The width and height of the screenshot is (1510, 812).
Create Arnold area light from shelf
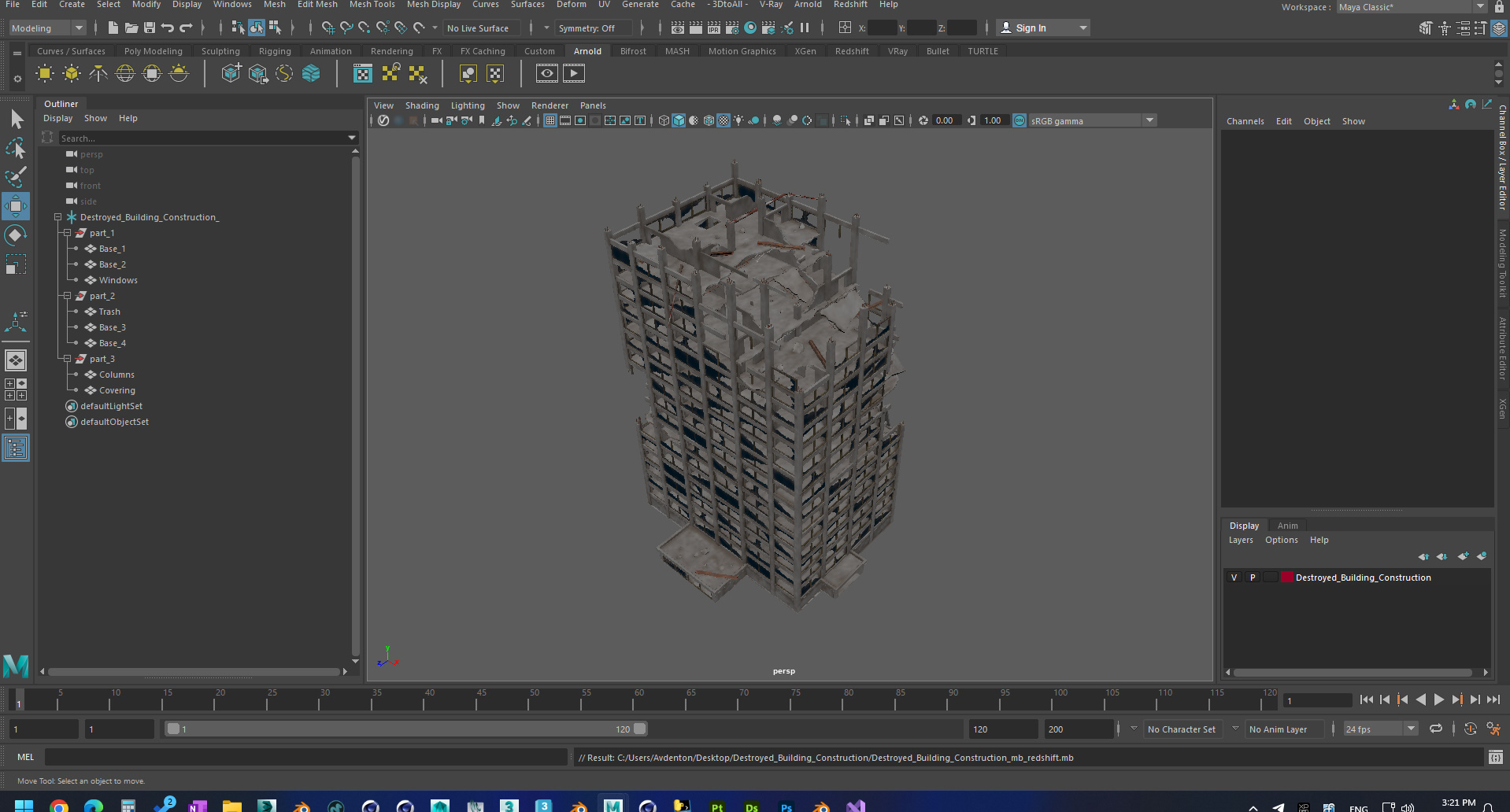(x=45, y=74)
